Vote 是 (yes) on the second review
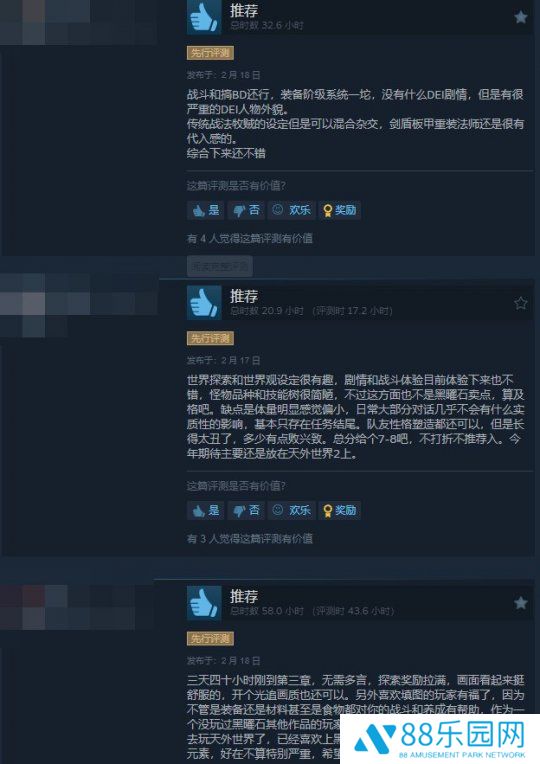Image resolution: width=540 pixels, height=764 pixels. click(206, 511)
